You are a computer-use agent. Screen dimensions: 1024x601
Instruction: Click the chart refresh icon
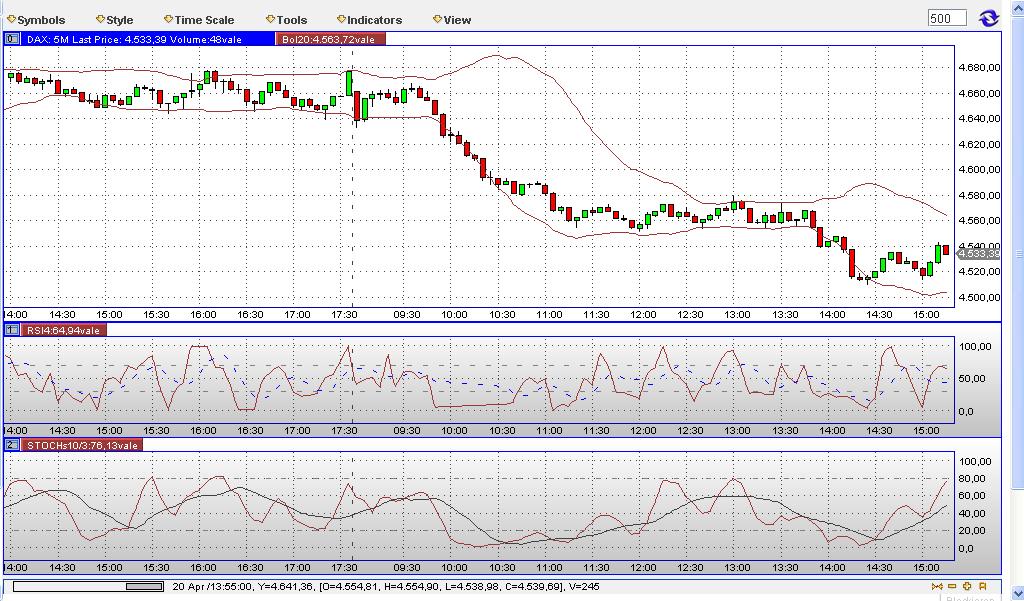coord(990,17)
